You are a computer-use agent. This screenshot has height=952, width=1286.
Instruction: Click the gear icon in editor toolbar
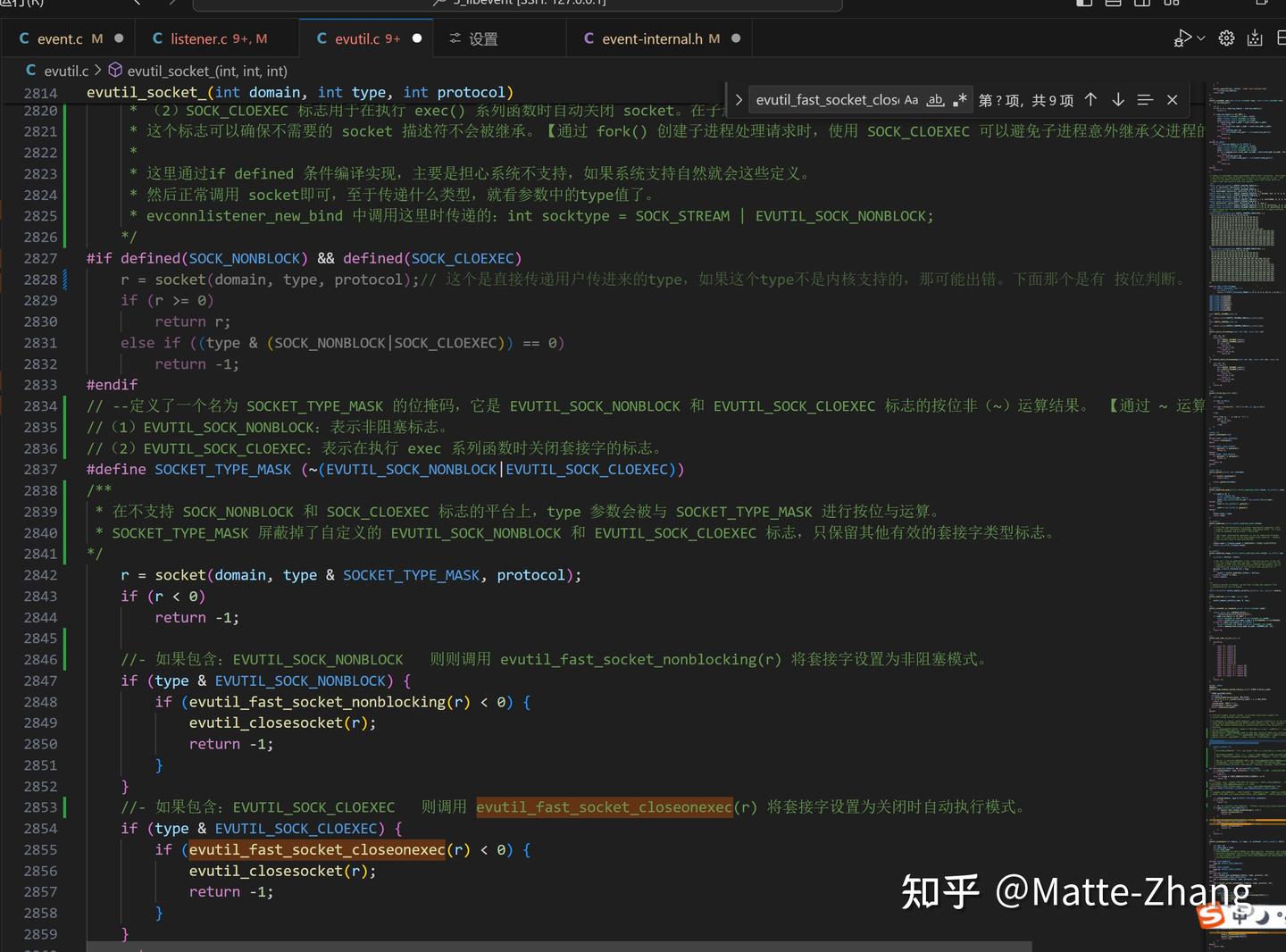click(1227, 38)
